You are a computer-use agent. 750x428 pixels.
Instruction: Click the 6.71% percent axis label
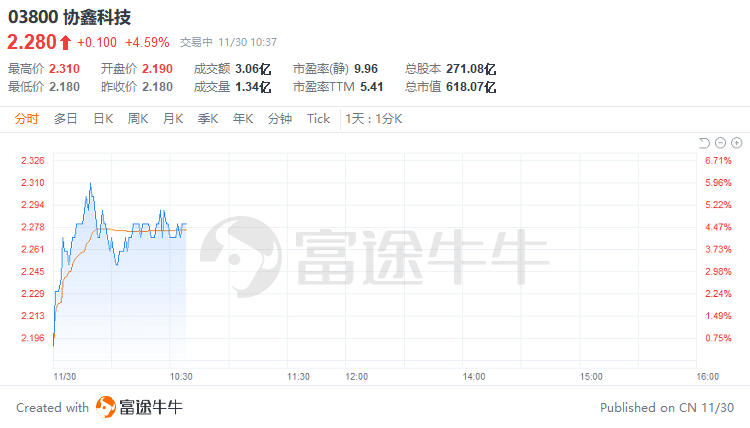(x=718, y=161)
